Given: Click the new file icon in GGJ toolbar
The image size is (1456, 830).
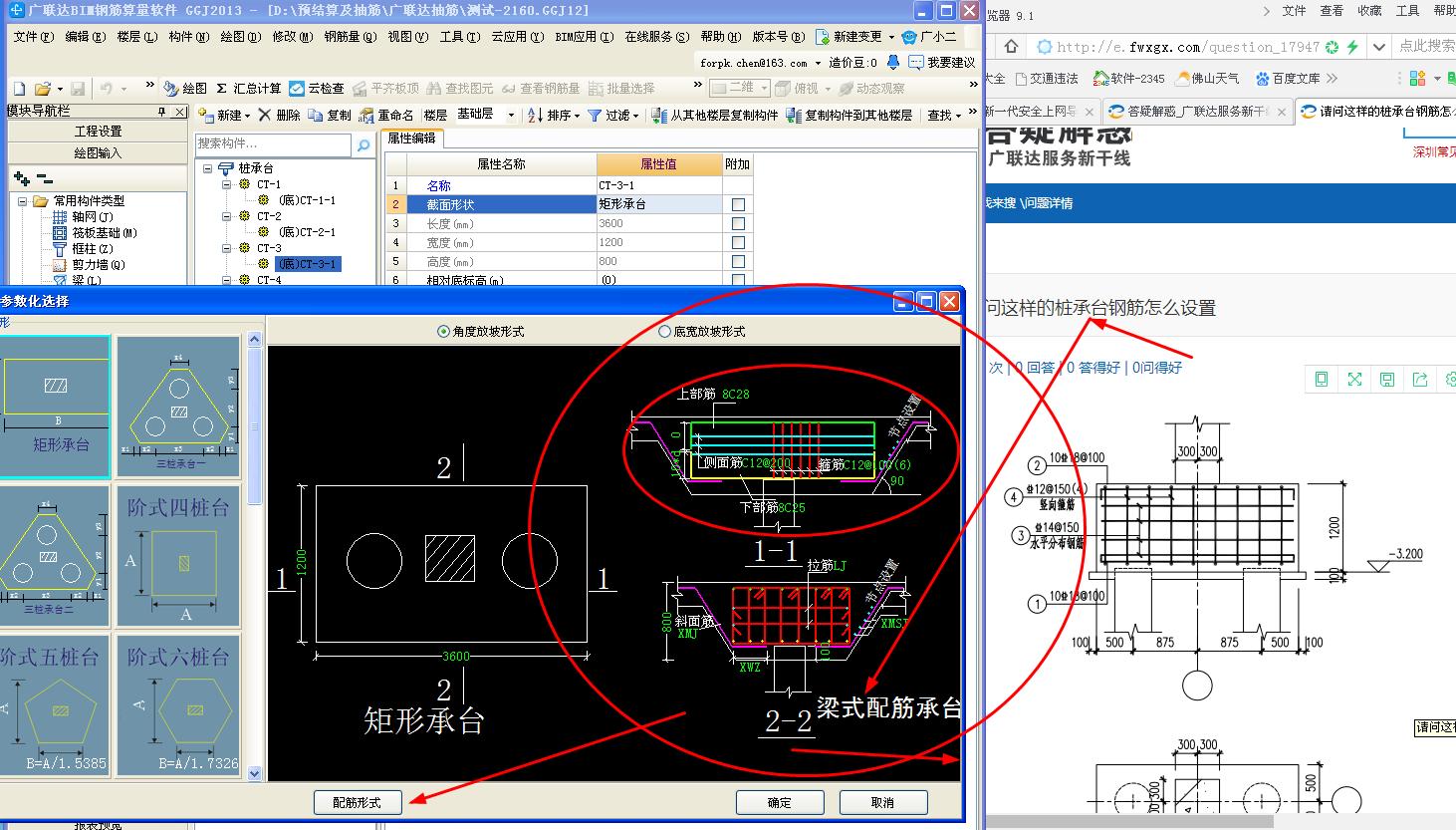Looking at the screenshot, I should [19, 89].
